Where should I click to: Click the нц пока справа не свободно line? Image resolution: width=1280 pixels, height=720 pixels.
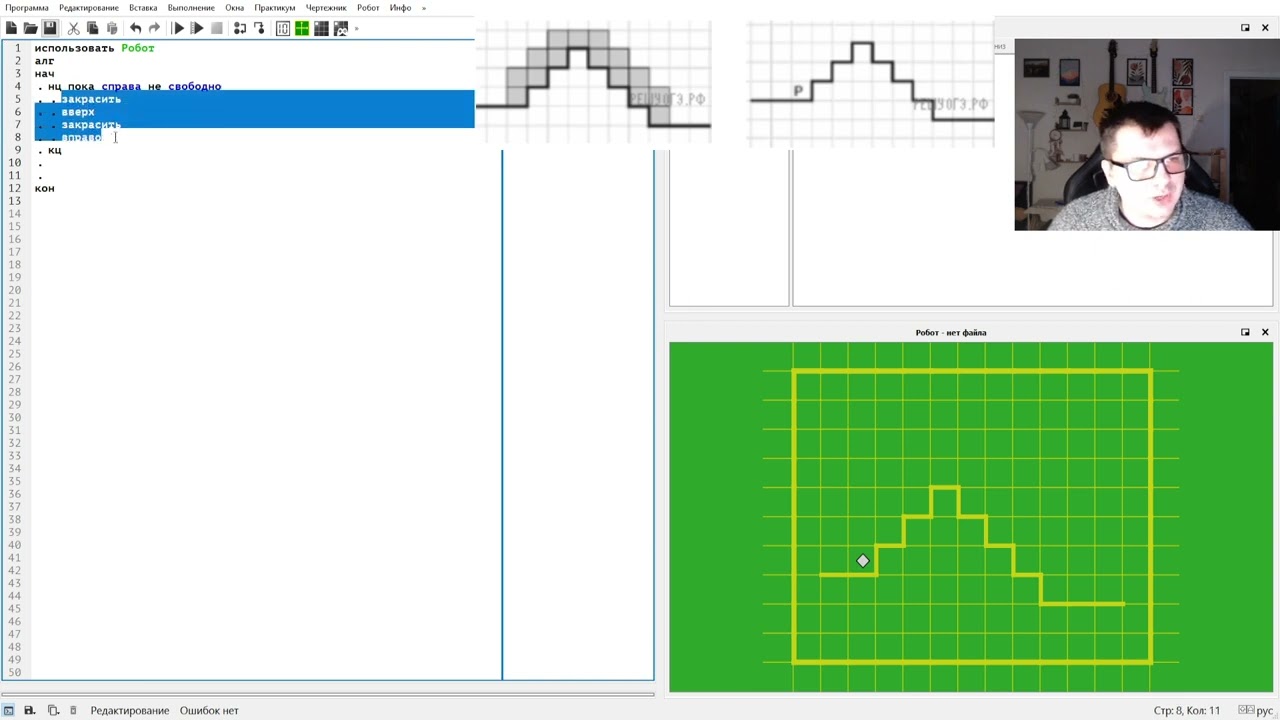coord(134,87)
